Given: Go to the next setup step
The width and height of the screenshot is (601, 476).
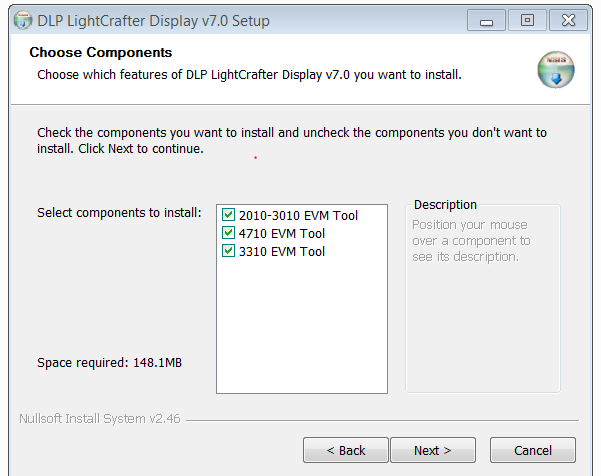Looking at the screenshot, I should tap(433, 450).
